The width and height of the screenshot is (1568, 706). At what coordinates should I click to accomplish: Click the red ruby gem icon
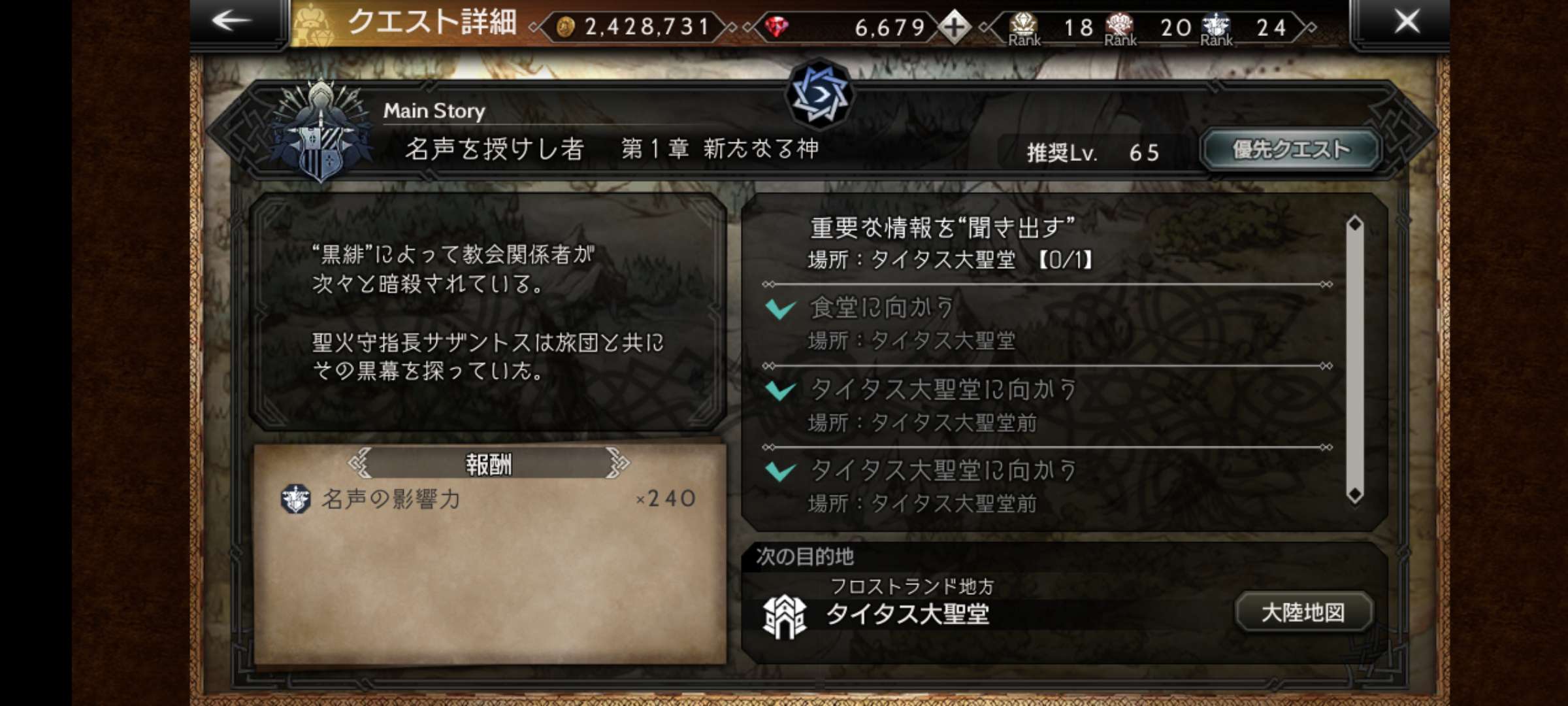pos(776,27)
